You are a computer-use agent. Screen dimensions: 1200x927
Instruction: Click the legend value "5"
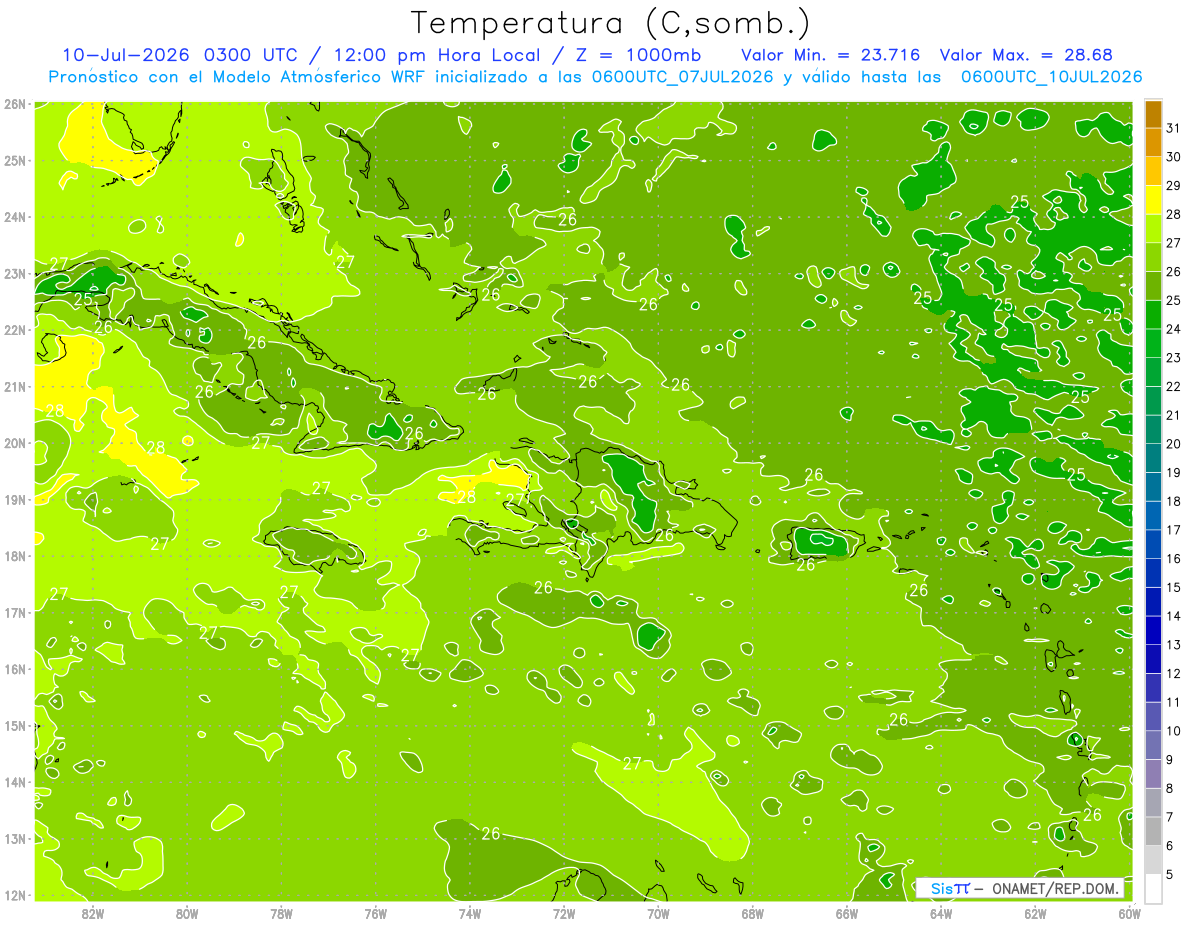coord(1170,875)
